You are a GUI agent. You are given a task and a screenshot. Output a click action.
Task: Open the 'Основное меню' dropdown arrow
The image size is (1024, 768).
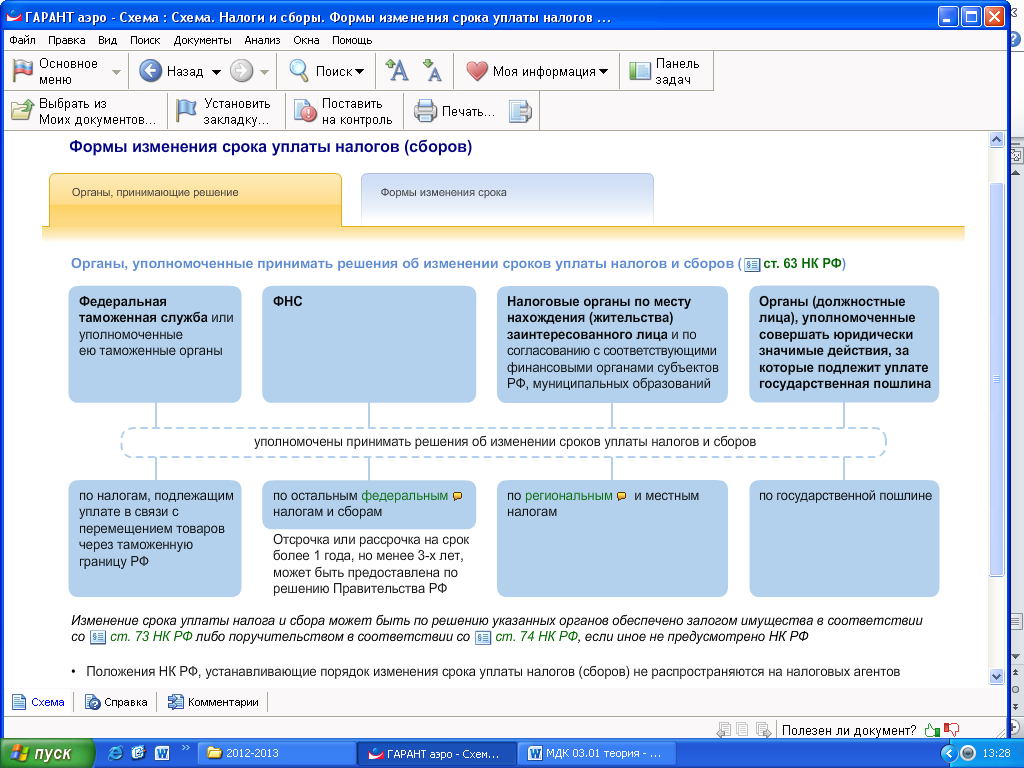coord(117,72)
